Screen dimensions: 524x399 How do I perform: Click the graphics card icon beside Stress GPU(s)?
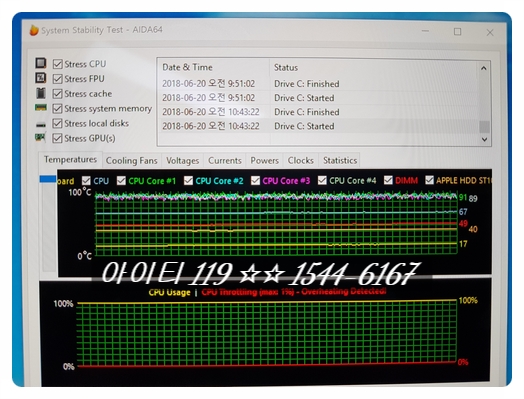point(40,137)
